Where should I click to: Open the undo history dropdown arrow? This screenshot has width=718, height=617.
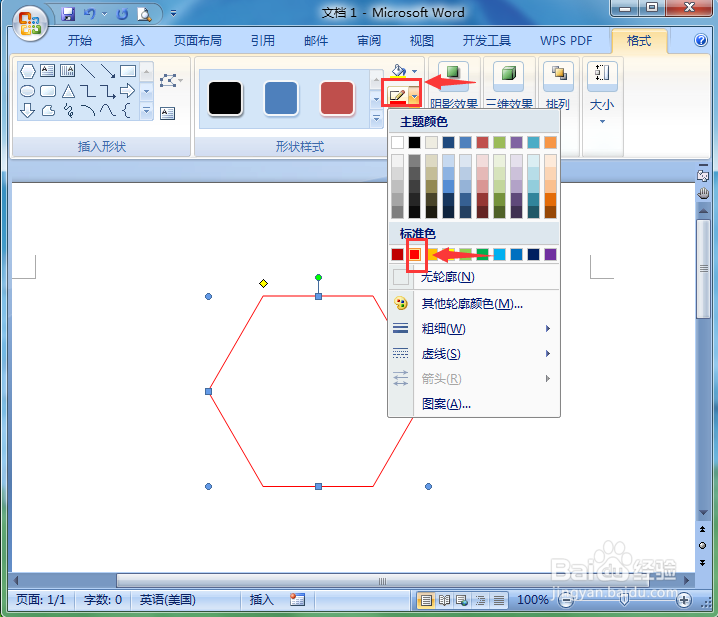click(104, 14)
